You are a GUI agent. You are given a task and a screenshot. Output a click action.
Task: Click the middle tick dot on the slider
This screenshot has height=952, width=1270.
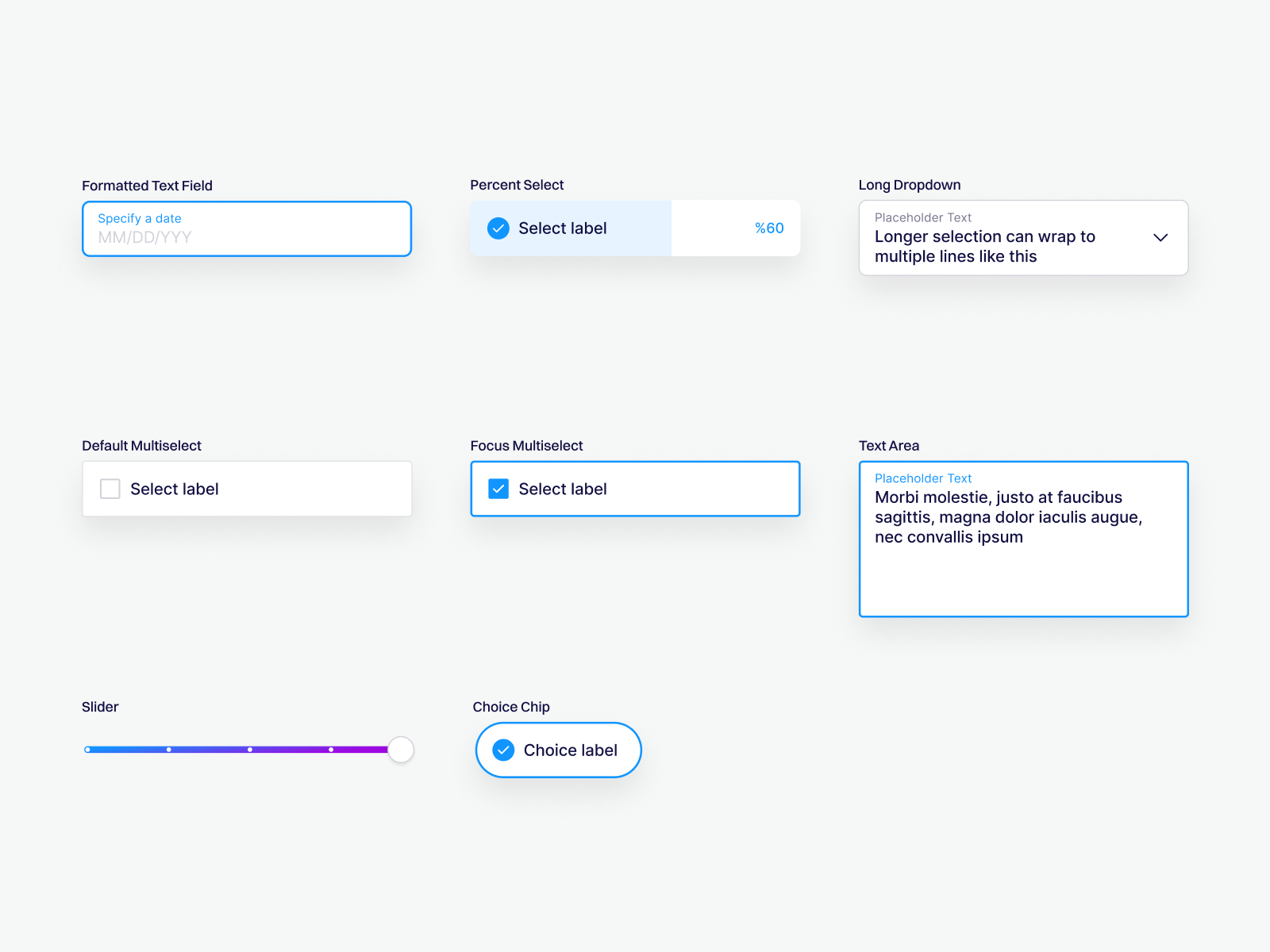coord(250,749)
